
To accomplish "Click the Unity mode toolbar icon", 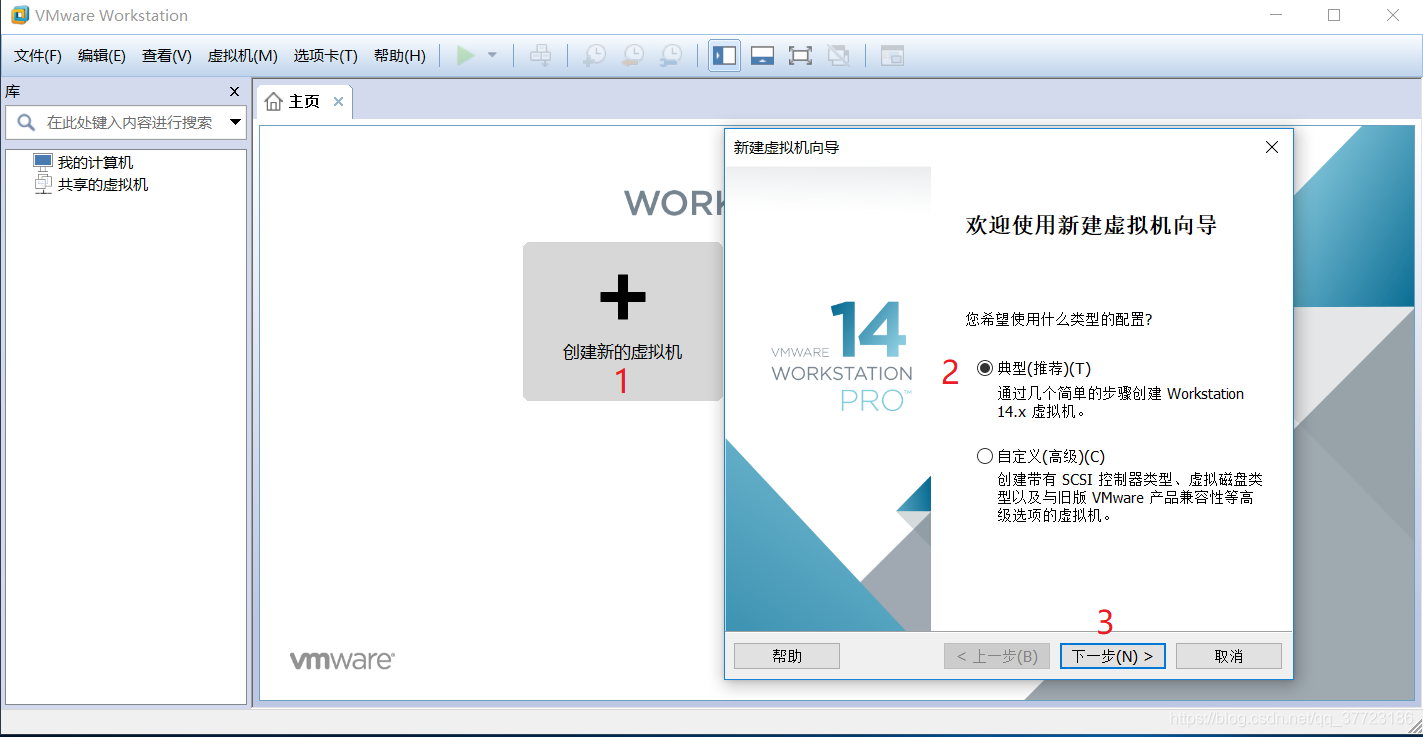I will point(839,56).
